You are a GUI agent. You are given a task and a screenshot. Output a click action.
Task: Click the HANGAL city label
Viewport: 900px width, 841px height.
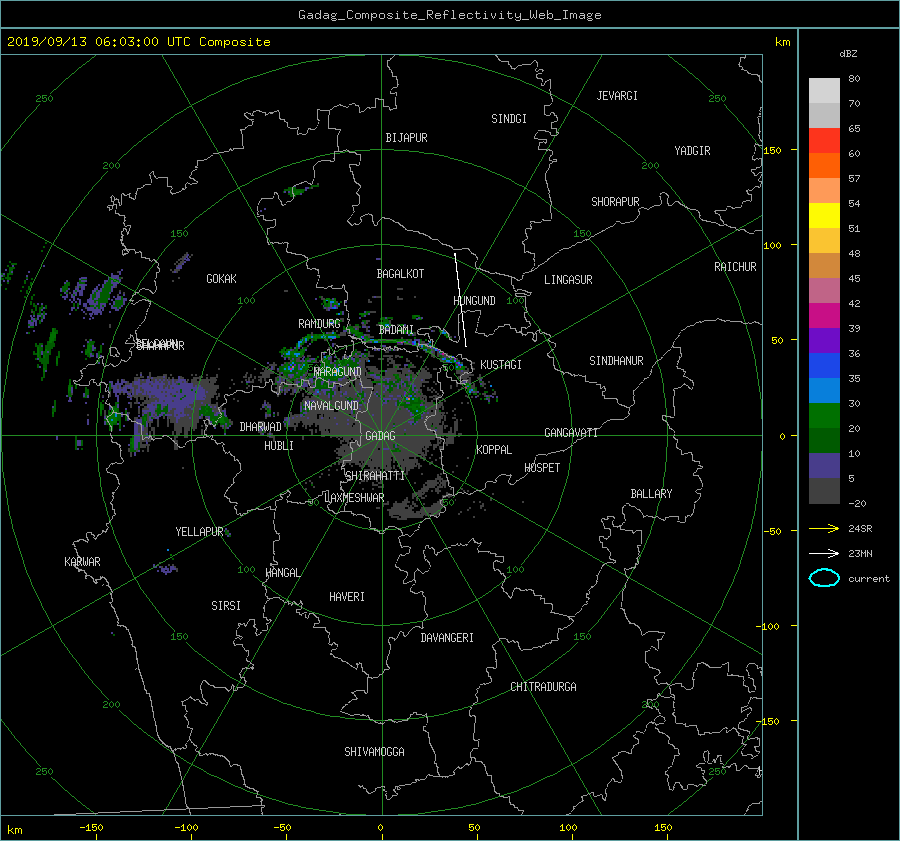point(282,573)
